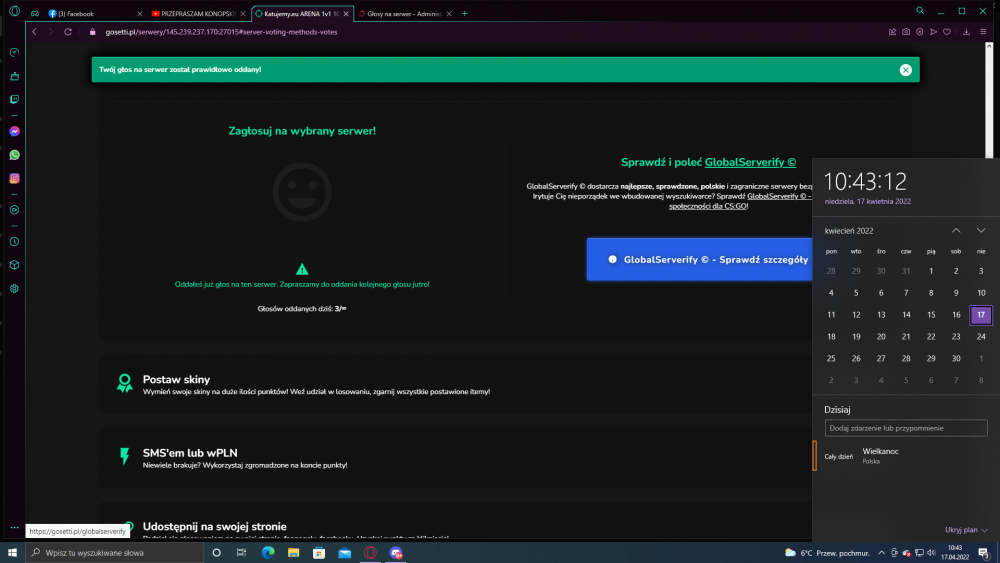1000x563 pixels.
Task: Open Udostępnij na swojej stronie section
Action: tap(214, 527)
